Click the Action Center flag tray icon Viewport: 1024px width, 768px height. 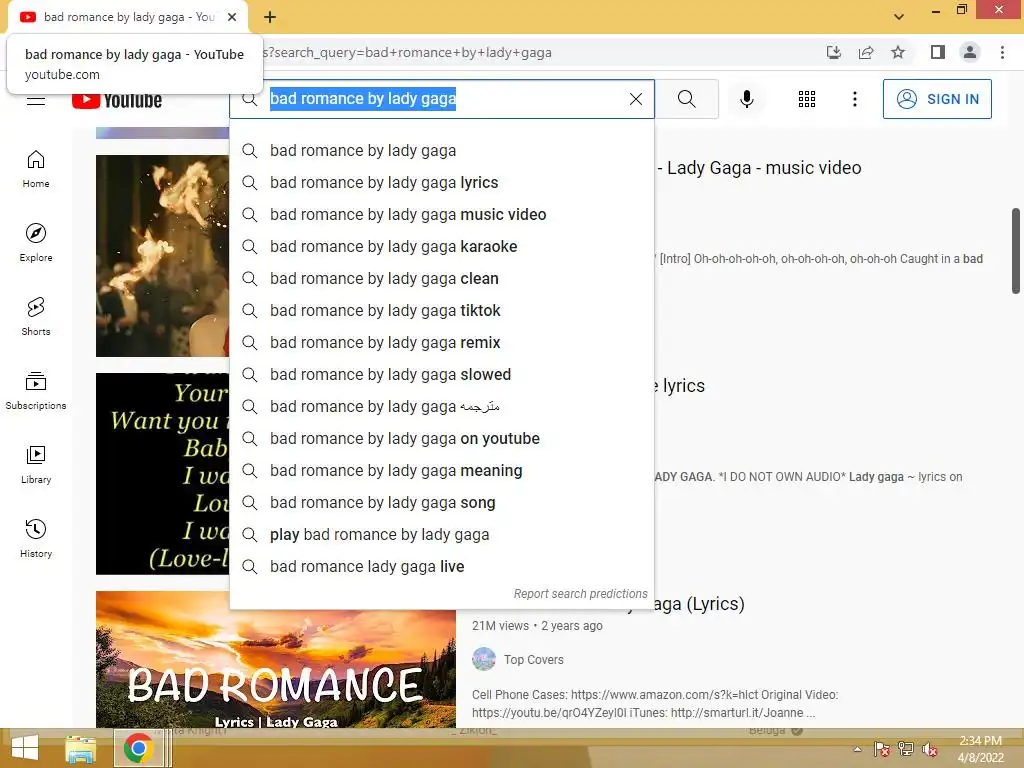click(x=881, y=749)
